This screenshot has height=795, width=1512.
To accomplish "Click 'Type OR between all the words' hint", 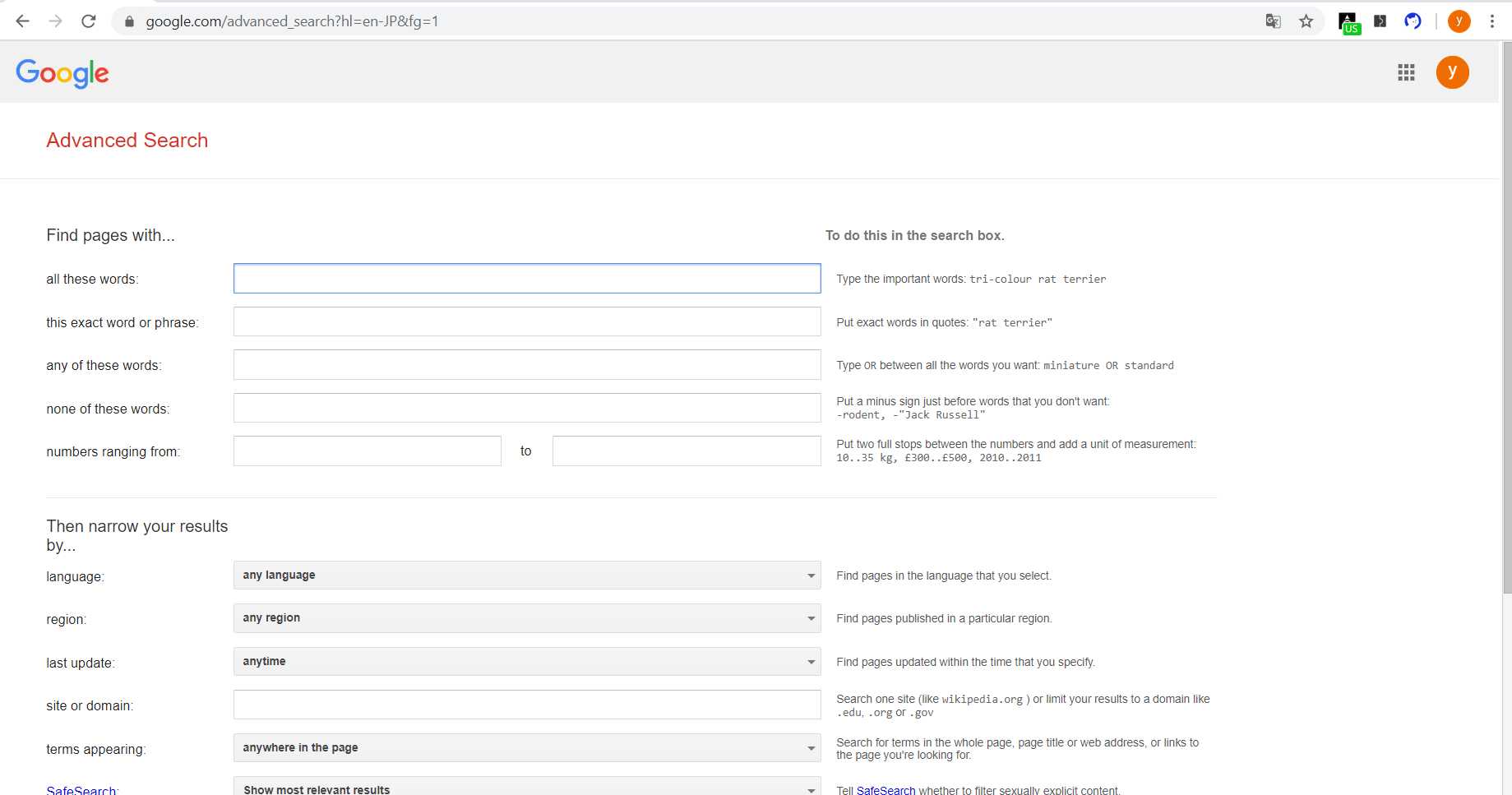I will click(1005, 366).
